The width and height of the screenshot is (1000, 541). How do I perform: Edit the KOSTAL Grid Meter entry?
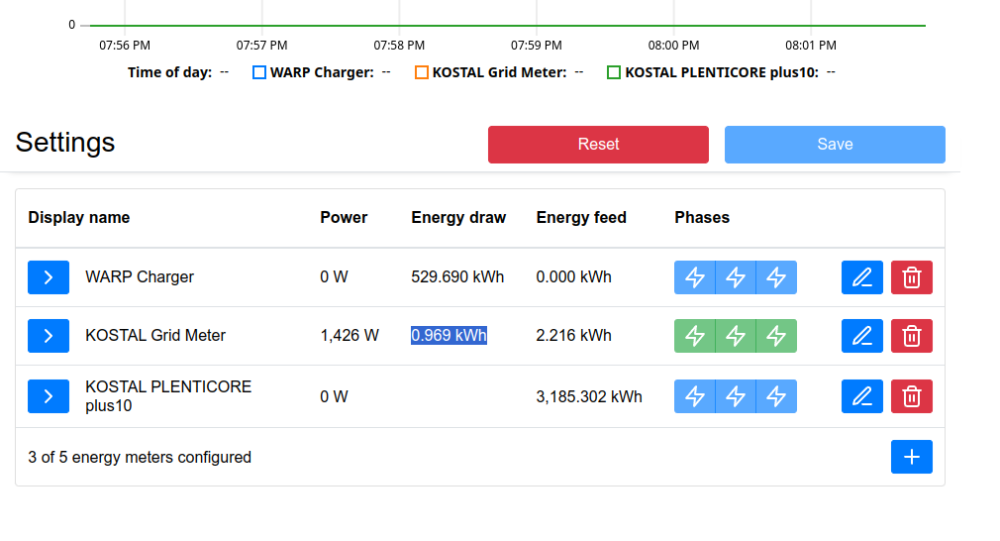click(862, 336)
